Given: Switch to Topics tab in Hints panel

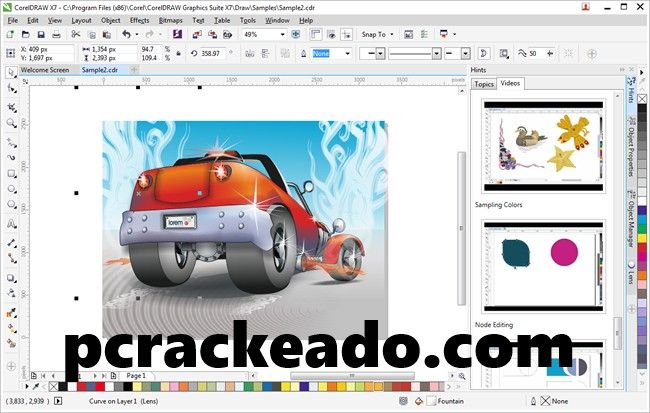Looking at the screenshot, I should [484, 84].
